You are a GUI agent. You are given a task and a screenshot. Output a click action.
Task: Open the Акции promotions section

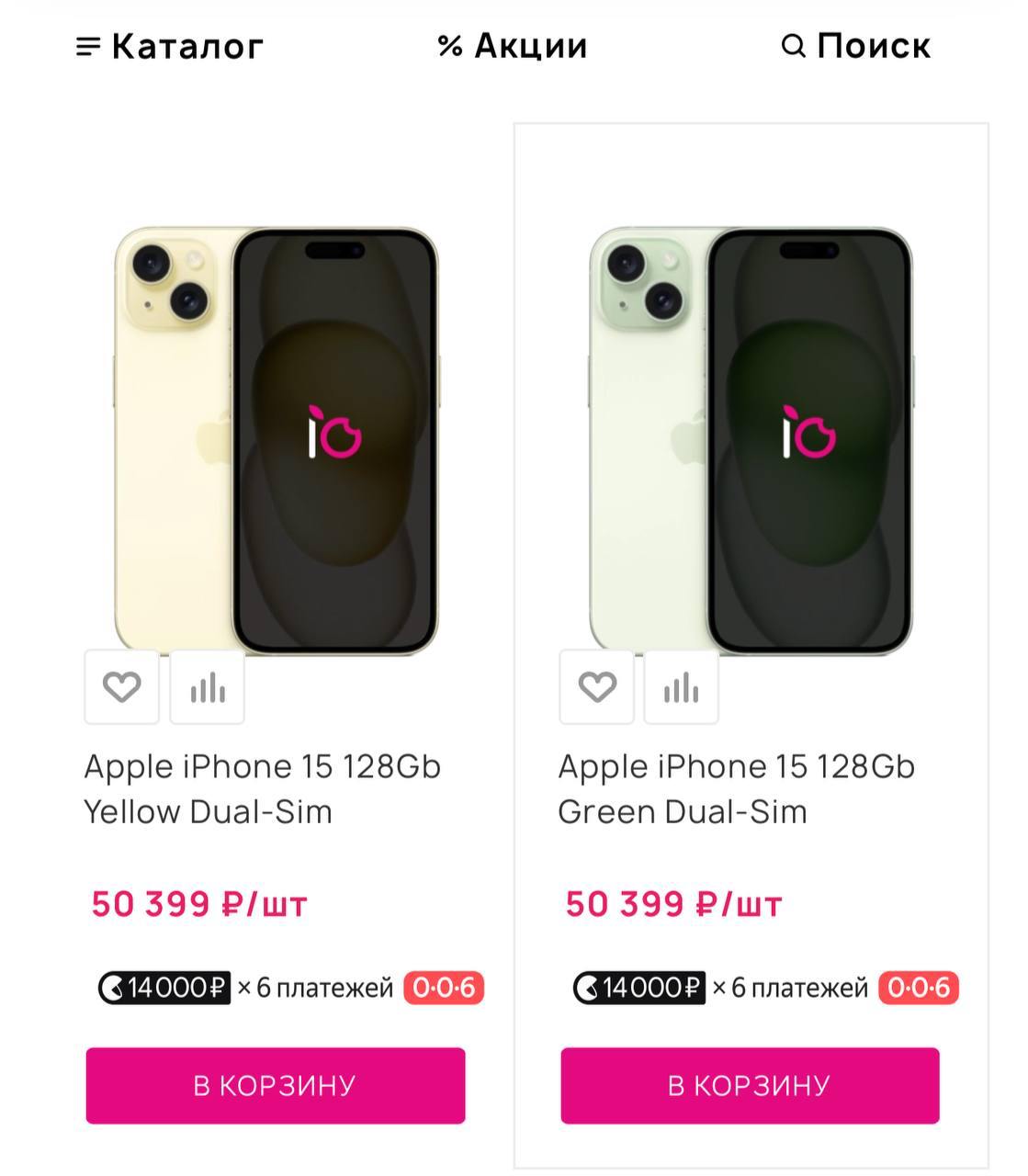530,46
